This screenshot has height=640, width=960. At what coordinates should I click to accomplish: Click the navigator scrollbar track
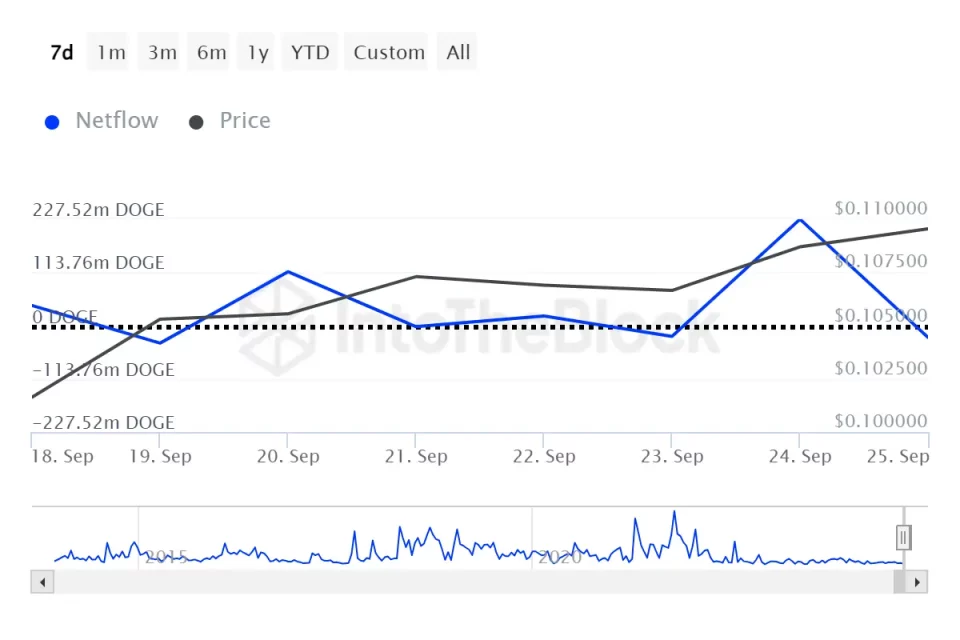pos(480,581)
